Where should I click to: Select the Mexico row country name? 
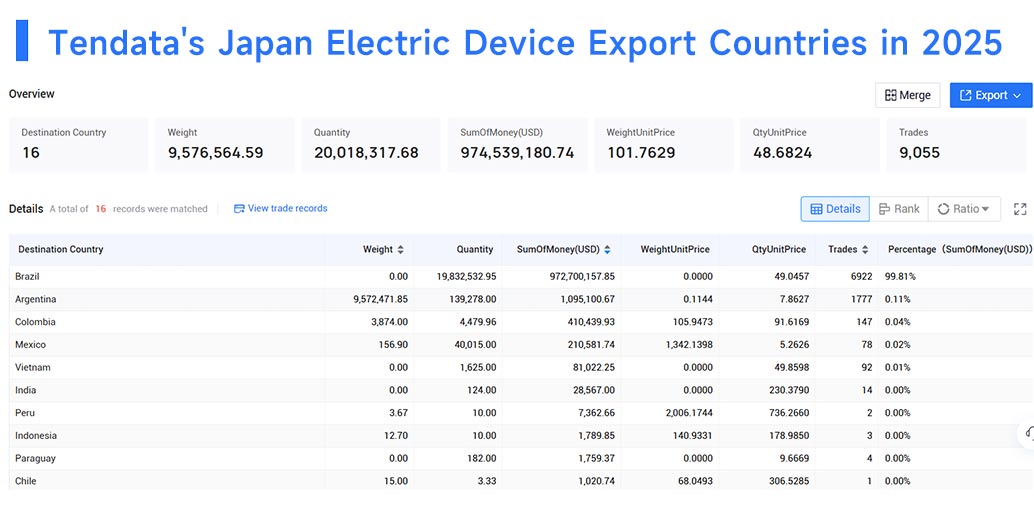(30, 344)
